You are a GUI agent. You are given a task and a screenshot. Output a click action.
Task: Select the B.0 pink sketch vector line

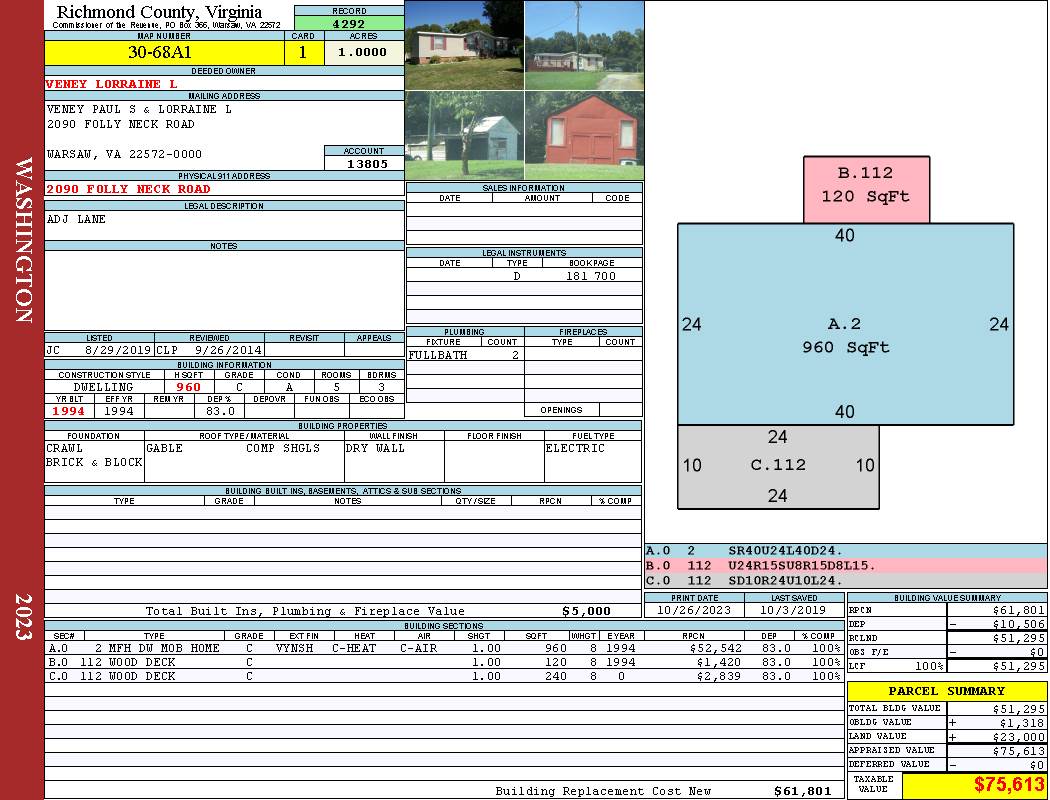(845, 566)
